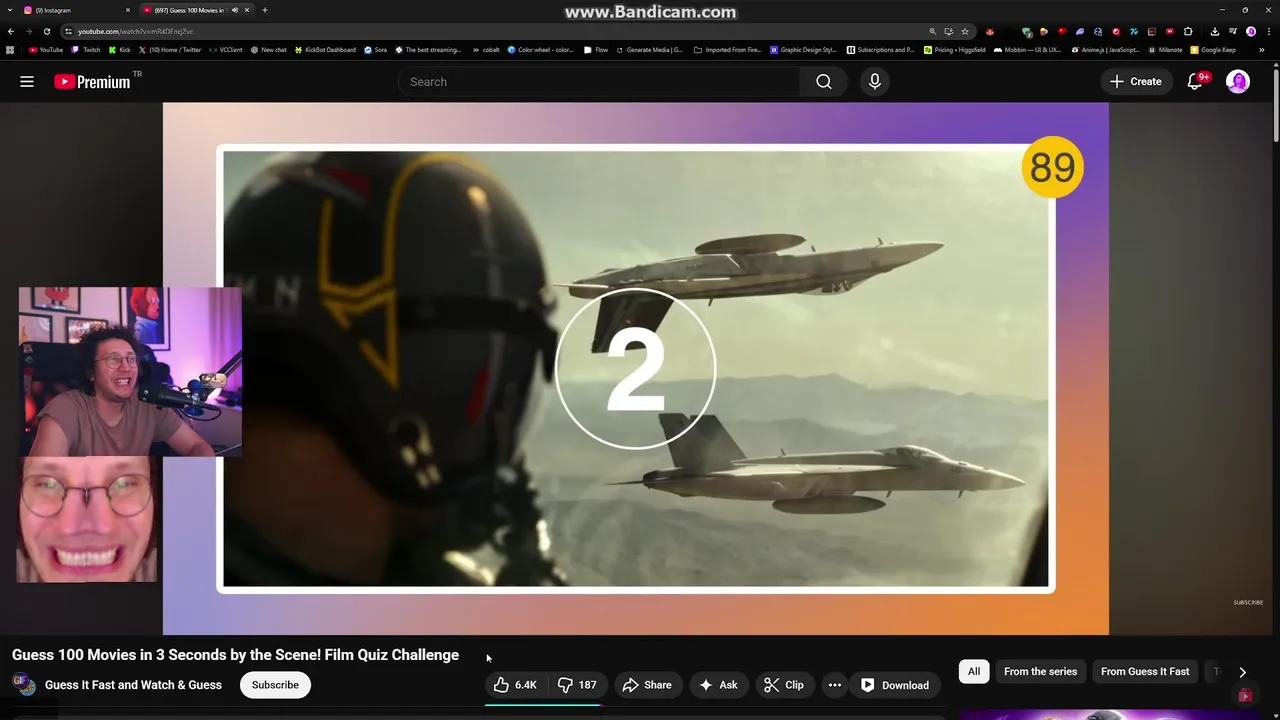This screenshot has width=1280, height=720.
Task: Open Guess It Fast and Watch & Guess channel
Action: click(x=133, y=685)
